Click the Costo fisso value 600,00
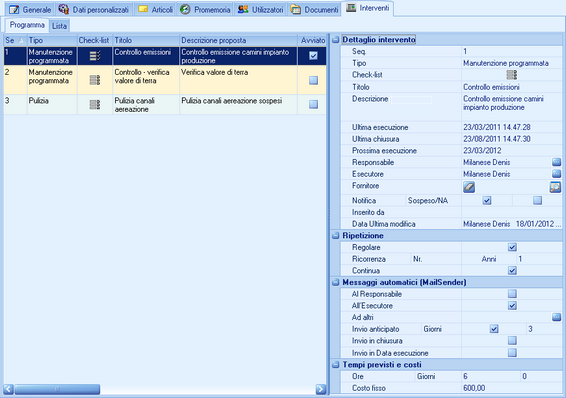 click(474, 388)
